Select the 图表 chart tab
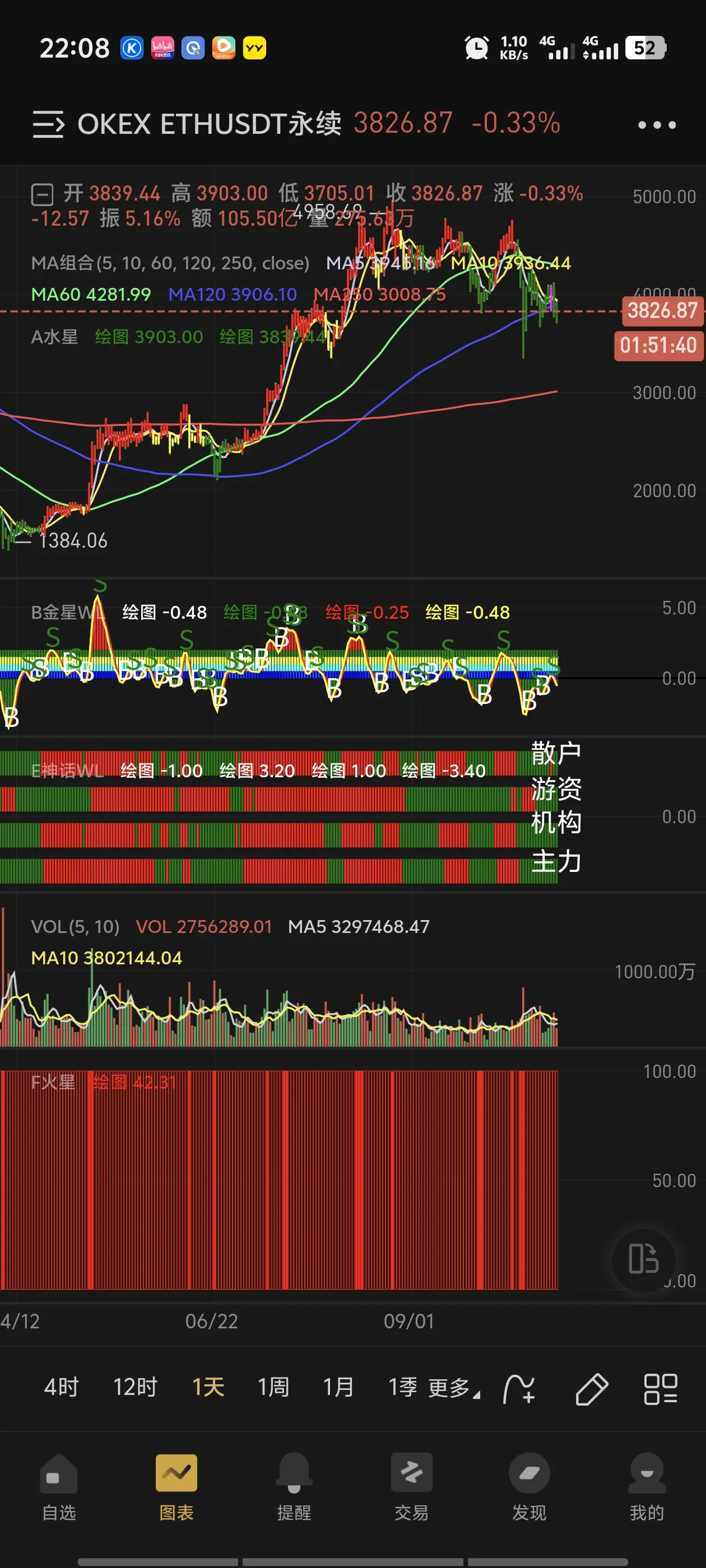This screenshot has height=1568, width=706. pos(176,1487)
